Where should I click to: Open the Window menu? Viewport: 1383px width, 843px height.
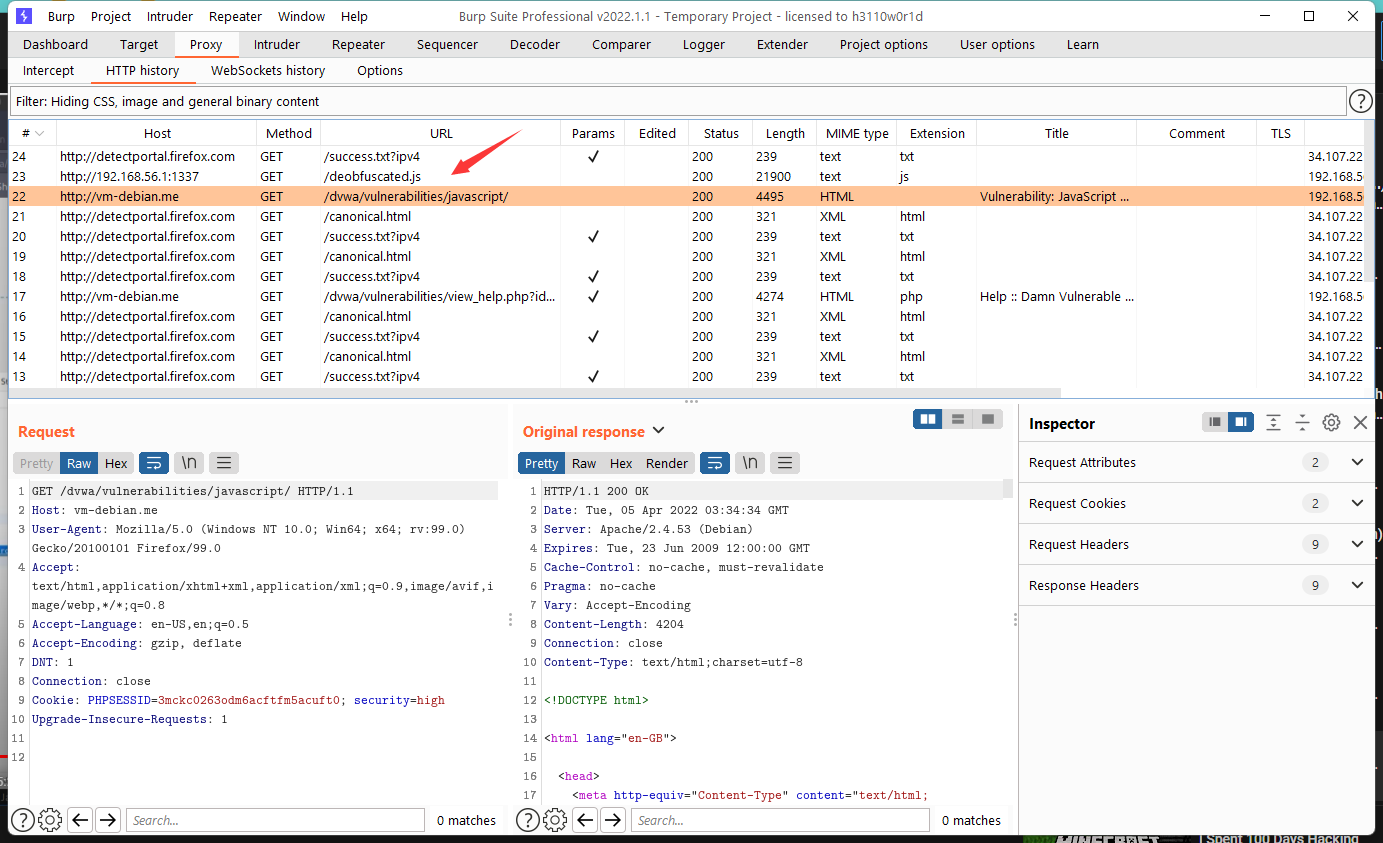pyautogui.click(x=301, y=16)
